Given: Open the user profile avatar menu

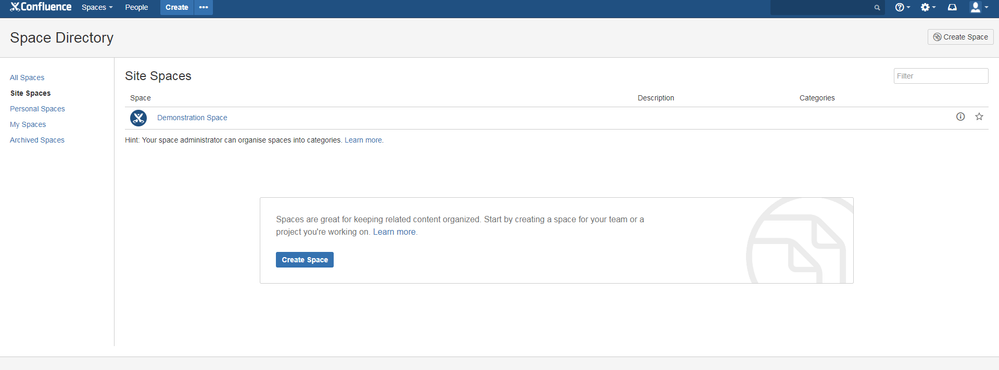Looking at the screenshot, I should [978, 8].
